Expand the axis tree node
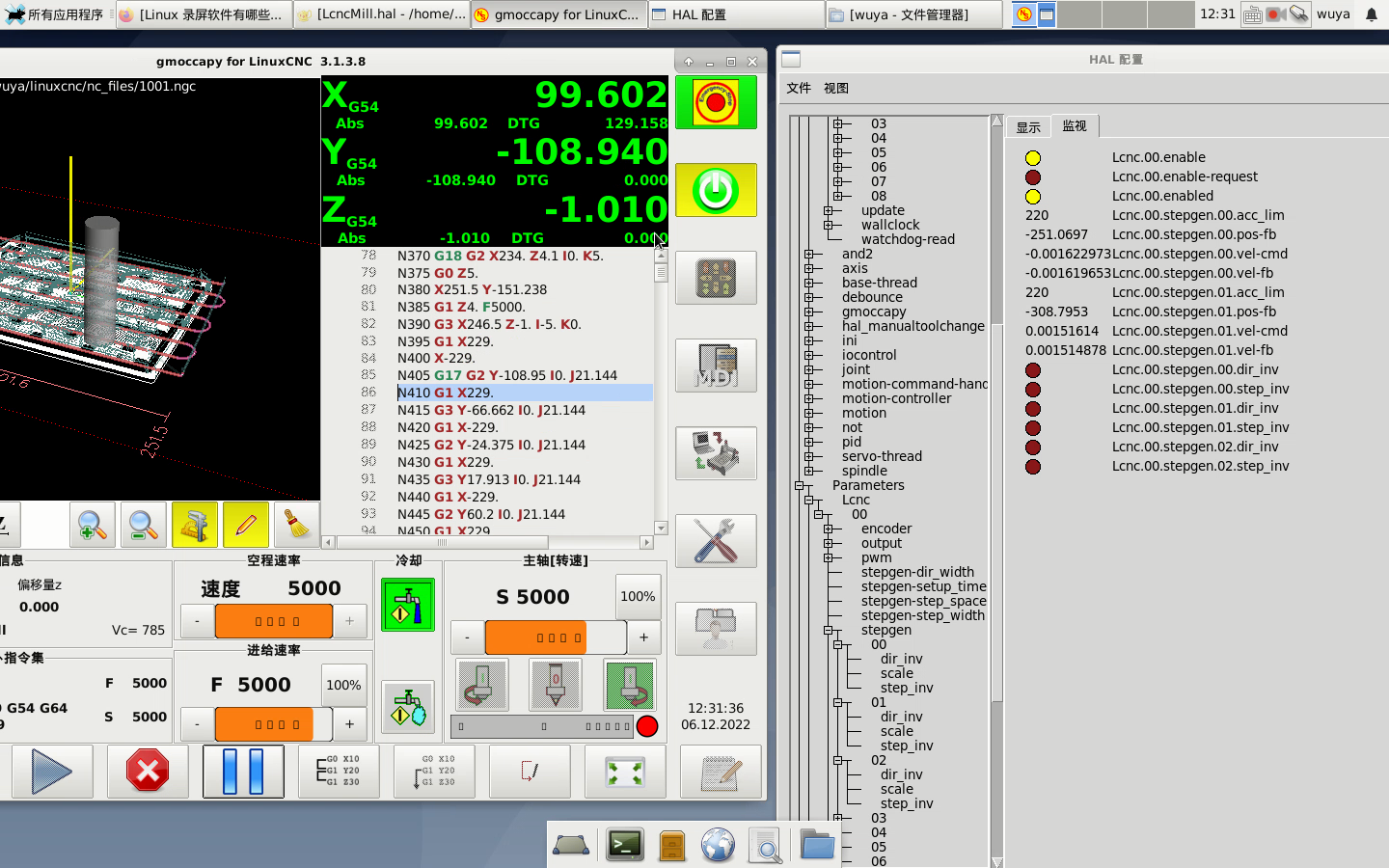The width and height of the screenshot is (1389, 868). (809, 269)
